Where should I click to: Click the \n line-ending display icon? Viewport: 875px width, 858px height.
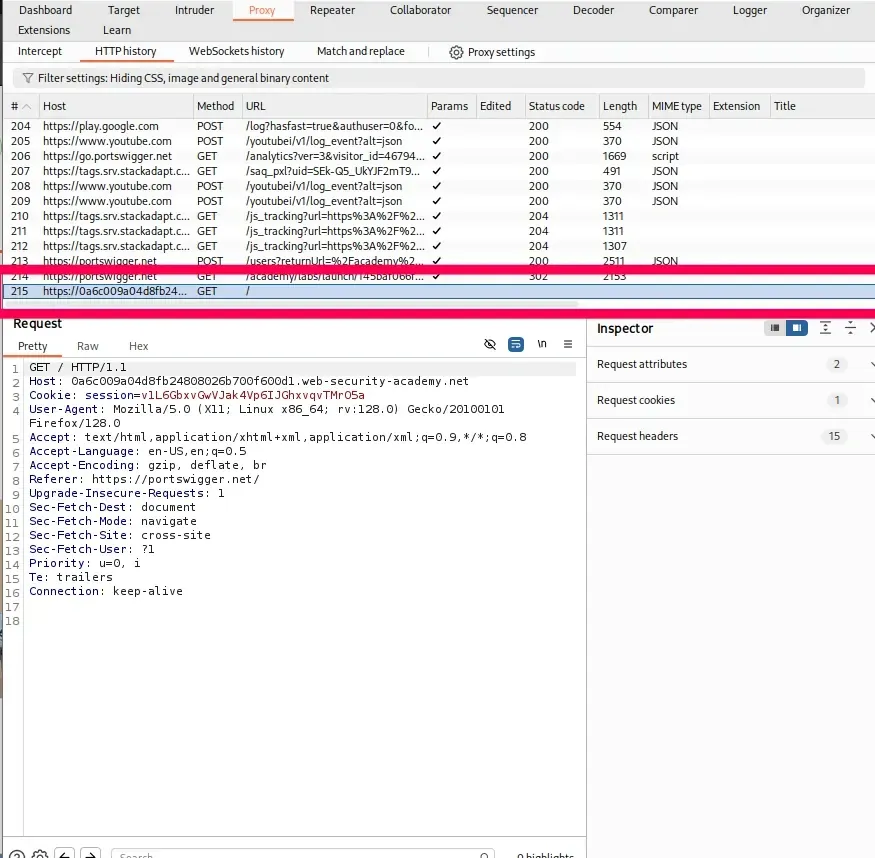coord(541,344)
